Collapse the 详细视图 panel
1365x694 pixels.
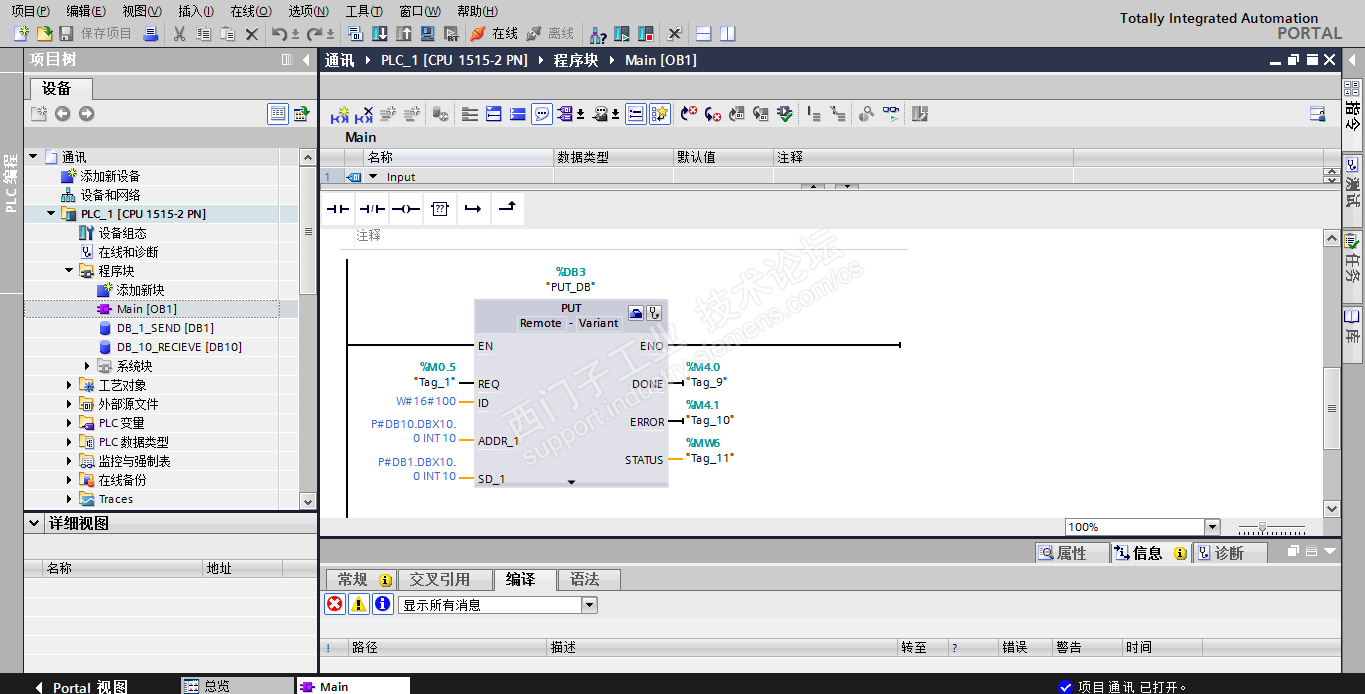click(35, 523)
